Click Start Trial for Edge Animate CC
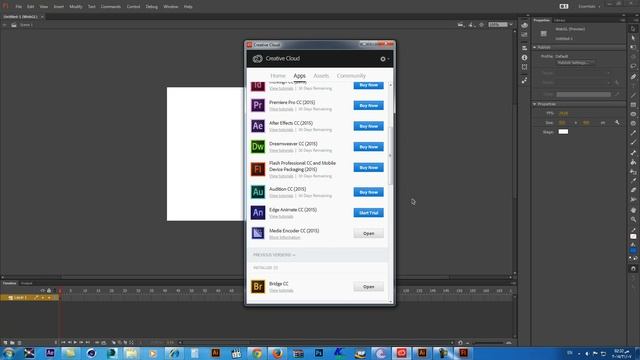Screen dimensions: 640x360 click(x=369, y=213)
